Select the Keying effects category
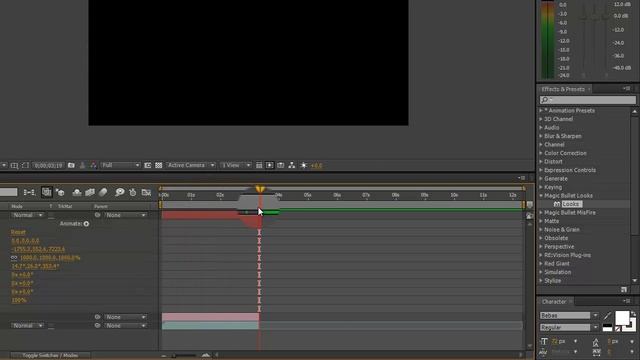The height and width of the screenshot is (360, 640). click(553, 187)
